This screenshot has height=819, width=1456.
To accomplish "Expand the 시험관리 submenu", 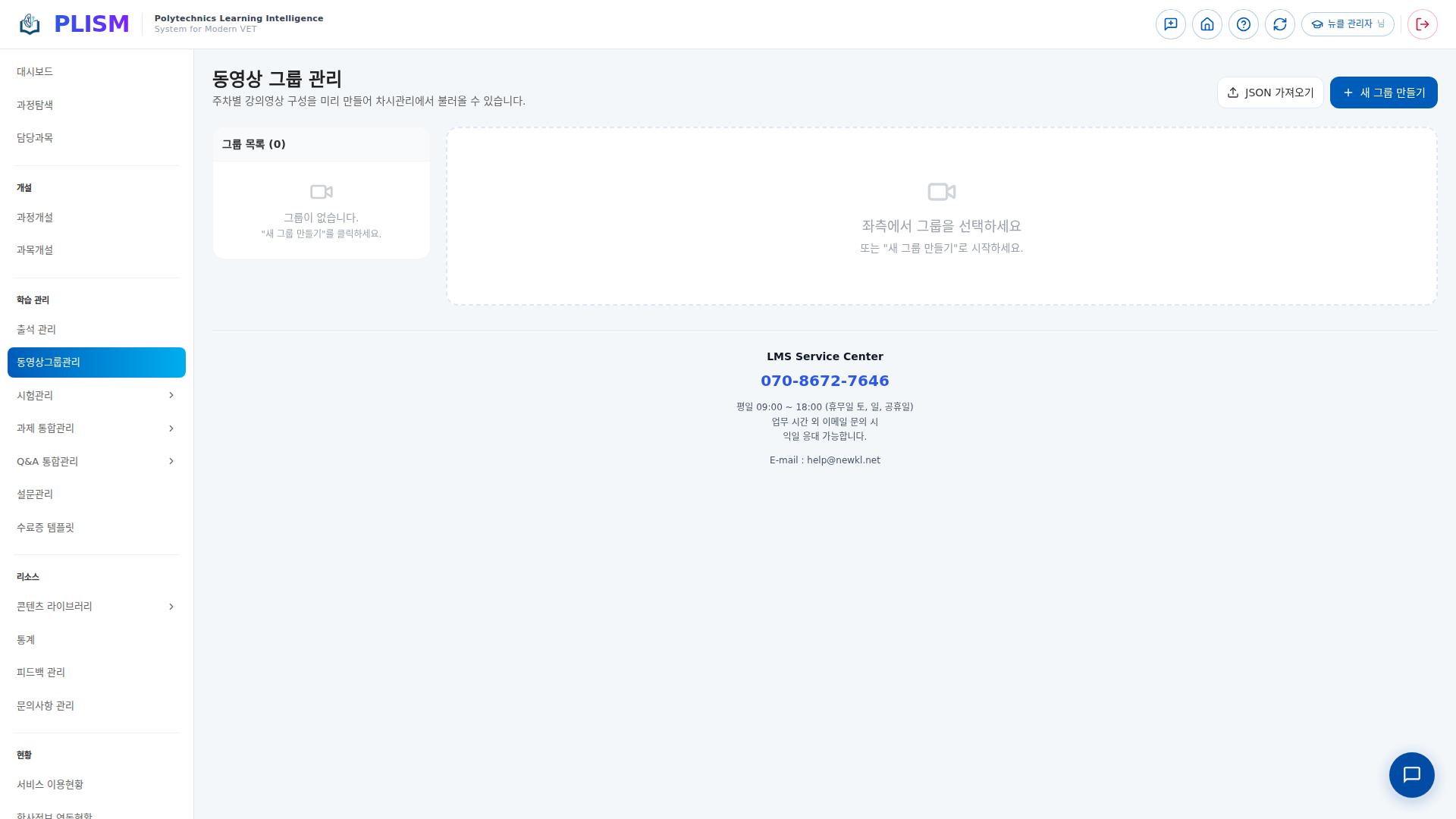I will pyautogui.click(x=96, y=395).
